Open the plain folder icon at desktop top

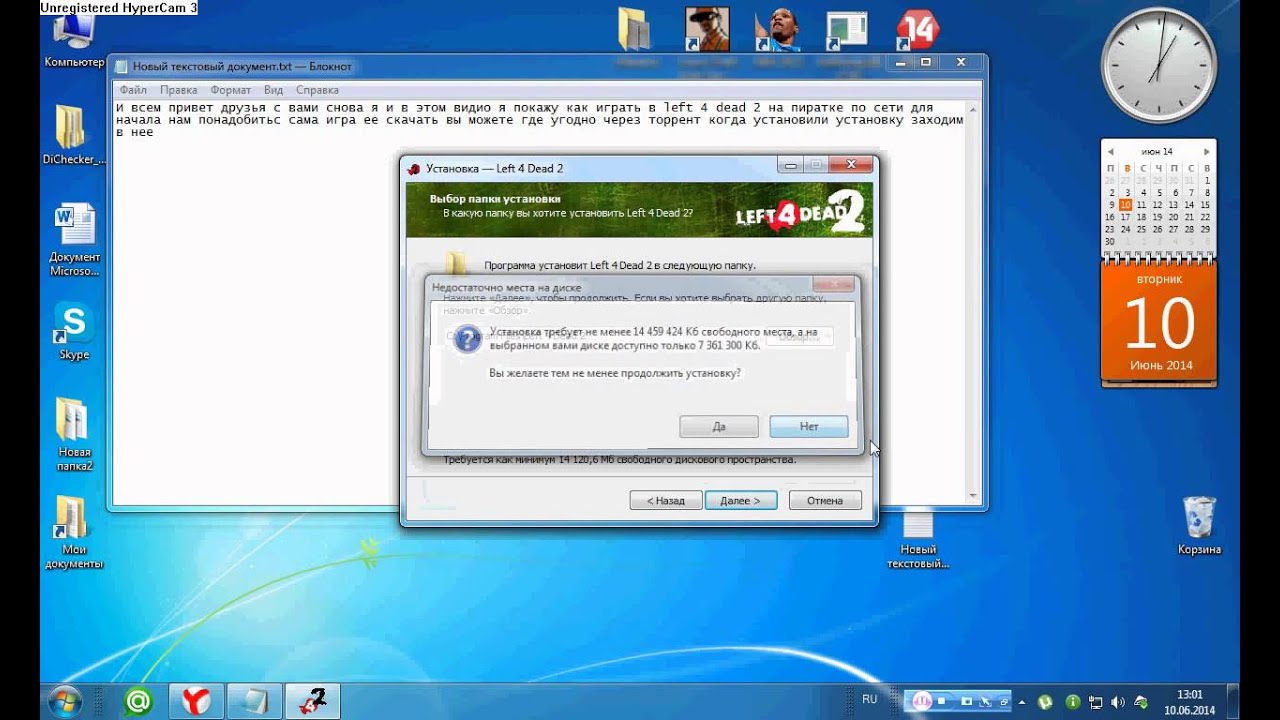(x=636, y=30)
